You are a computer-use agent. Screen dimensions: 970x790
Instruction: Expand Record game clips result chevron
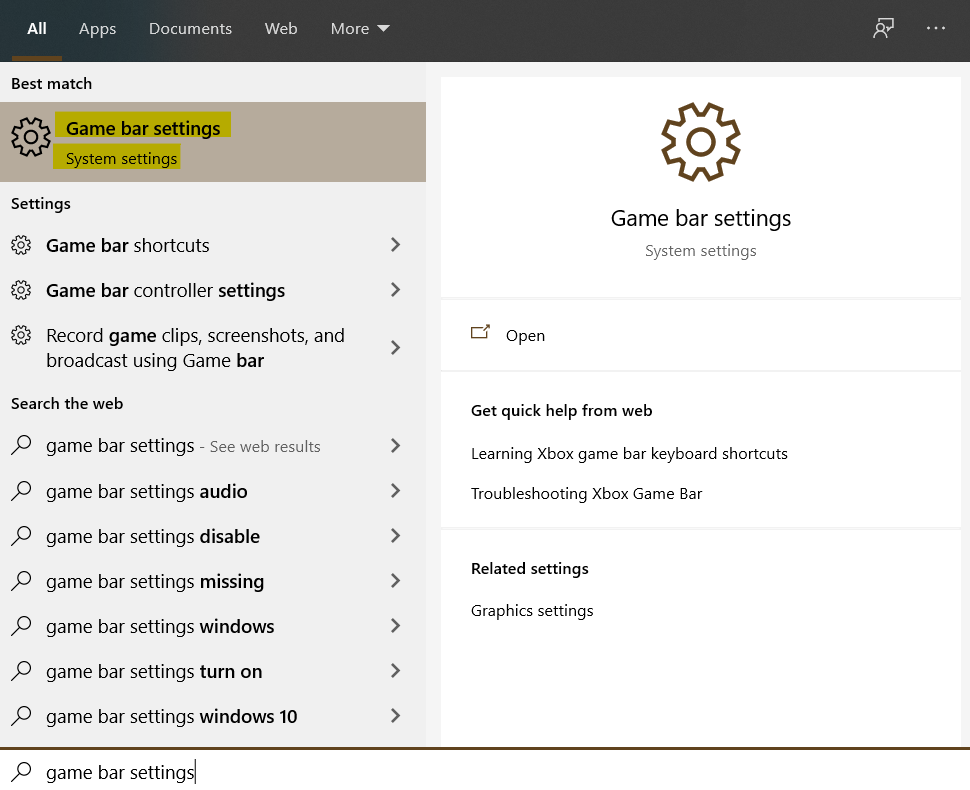tap(395, 348)
